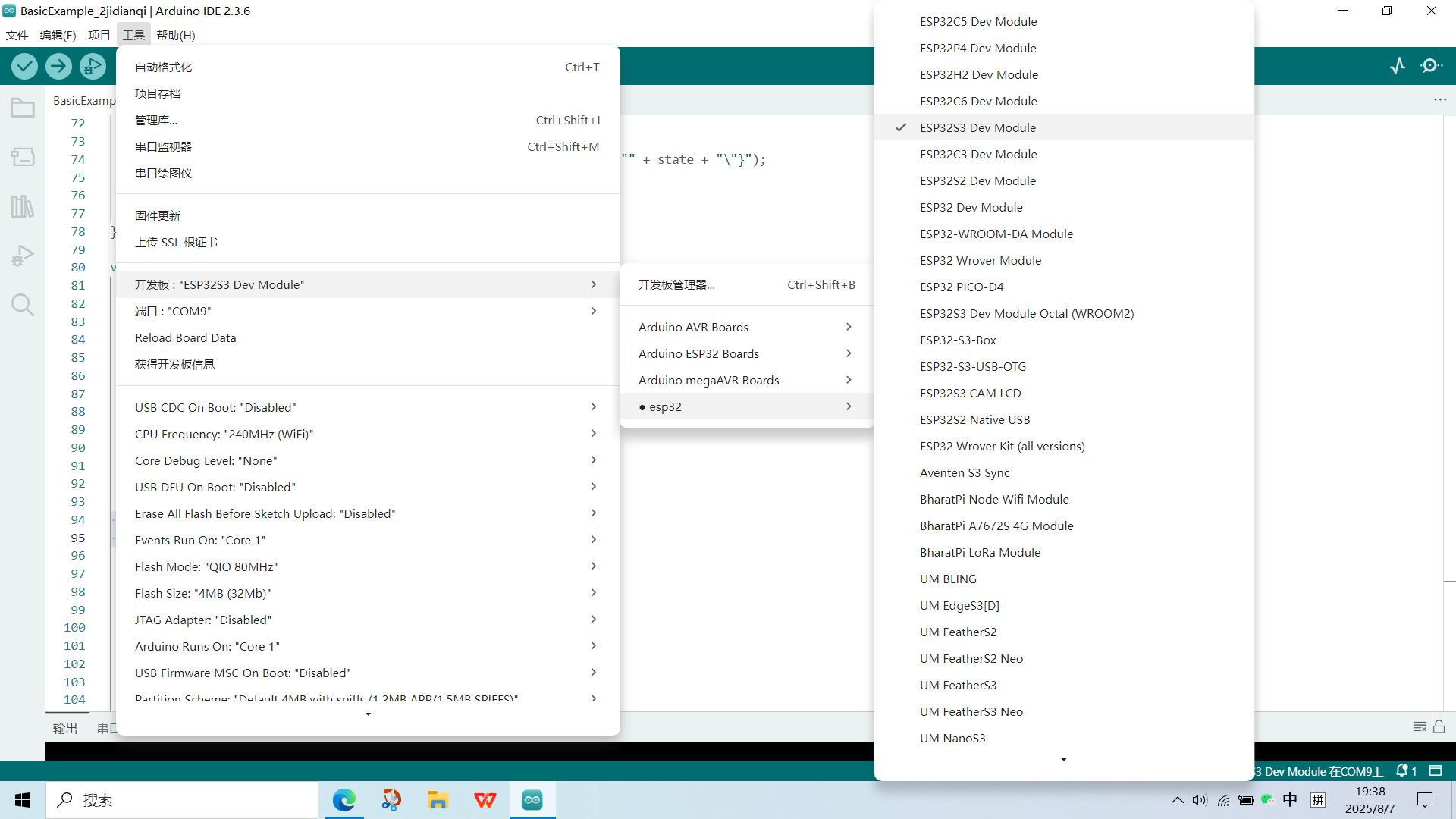Open the volume control tray icon

click(x=1200, y=800)
